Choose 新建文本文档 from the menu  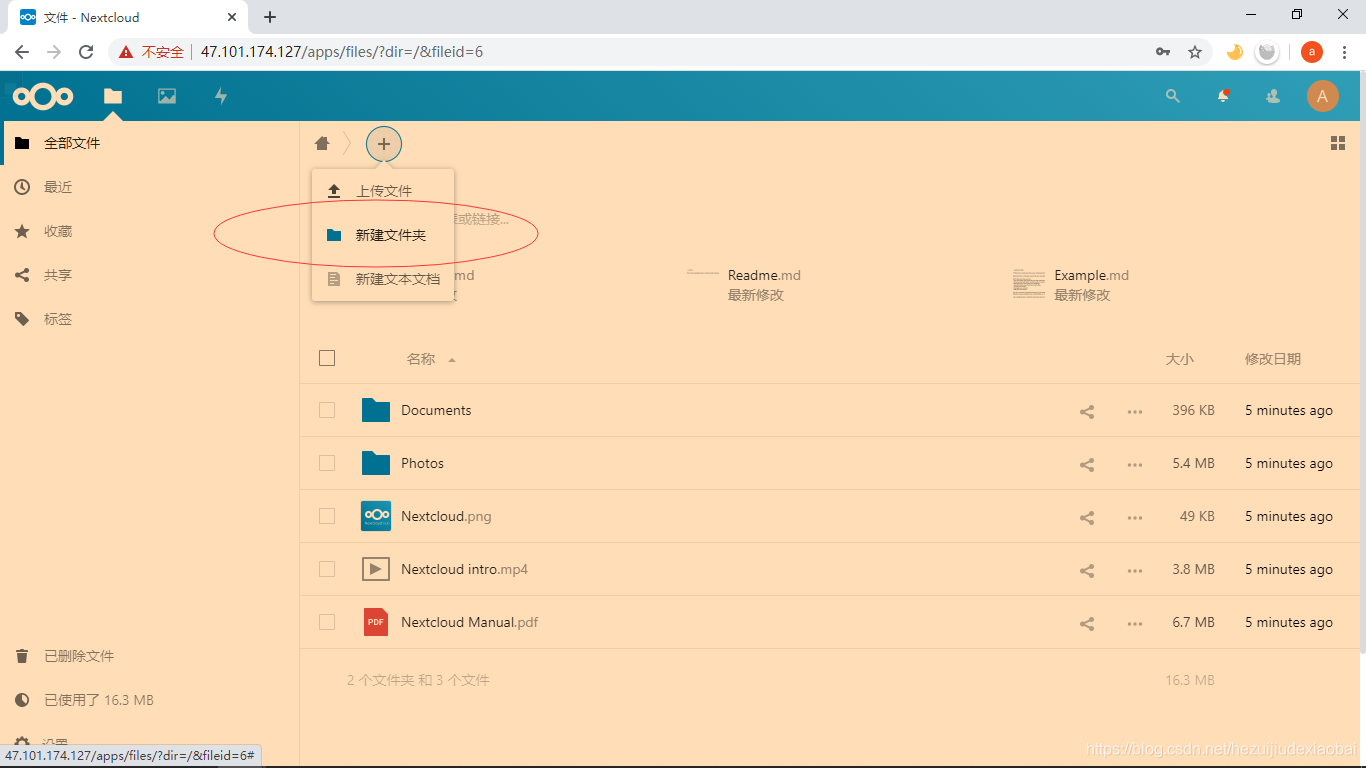click(x=383, y=279)
